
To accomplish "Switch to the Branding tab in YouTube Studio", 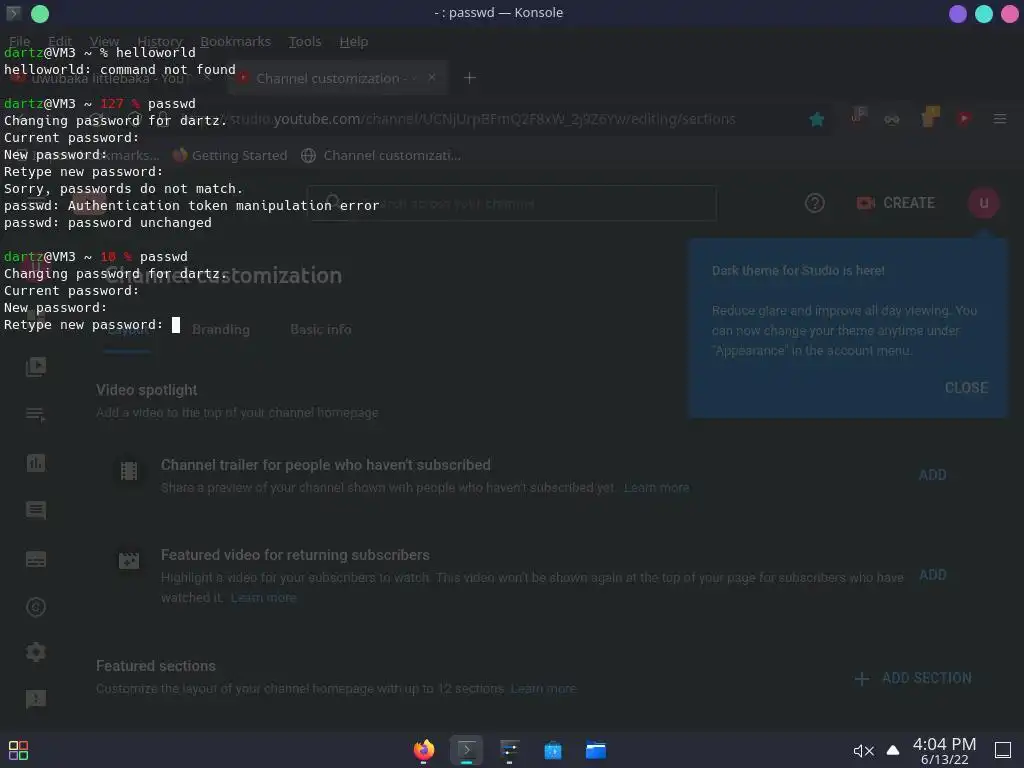I will 221,330.
